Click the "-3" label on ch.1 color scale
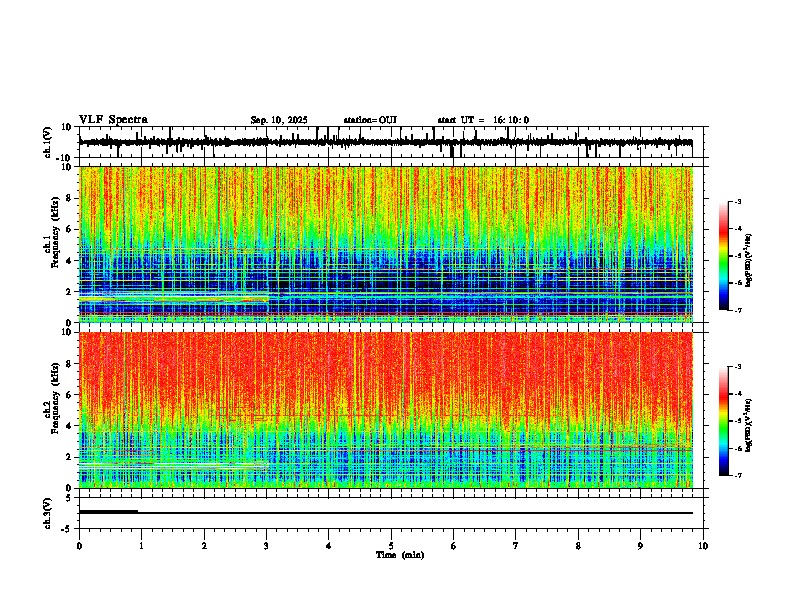 737,202
